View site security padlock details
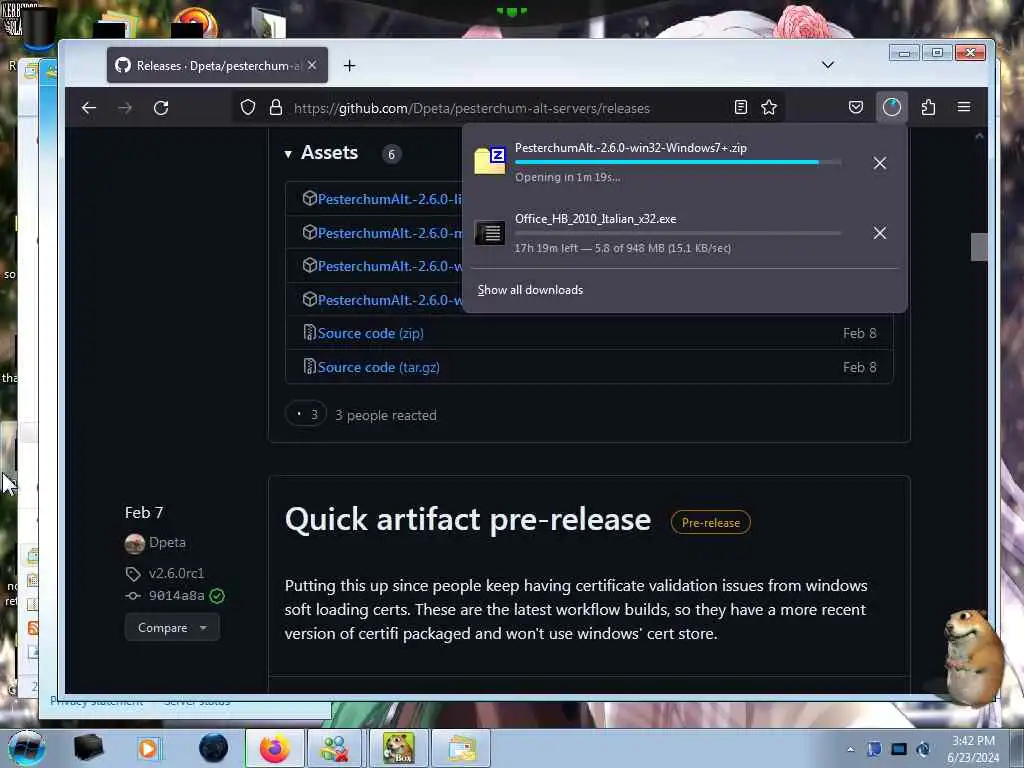The height and width of the screenshot is (768, 1024). [276, 108]
